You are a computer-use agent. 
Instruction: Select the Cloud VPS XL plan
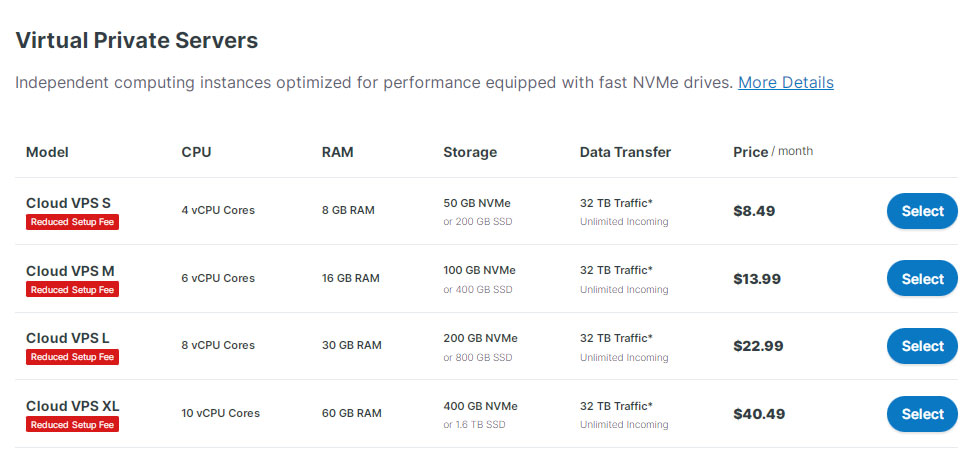tap(922, 414)
